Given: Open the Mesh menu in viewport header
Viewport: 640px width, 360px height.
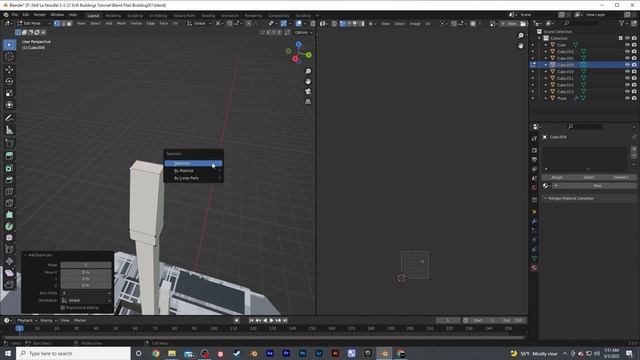Looking at the screenshot, I should [x=121, y=24].
